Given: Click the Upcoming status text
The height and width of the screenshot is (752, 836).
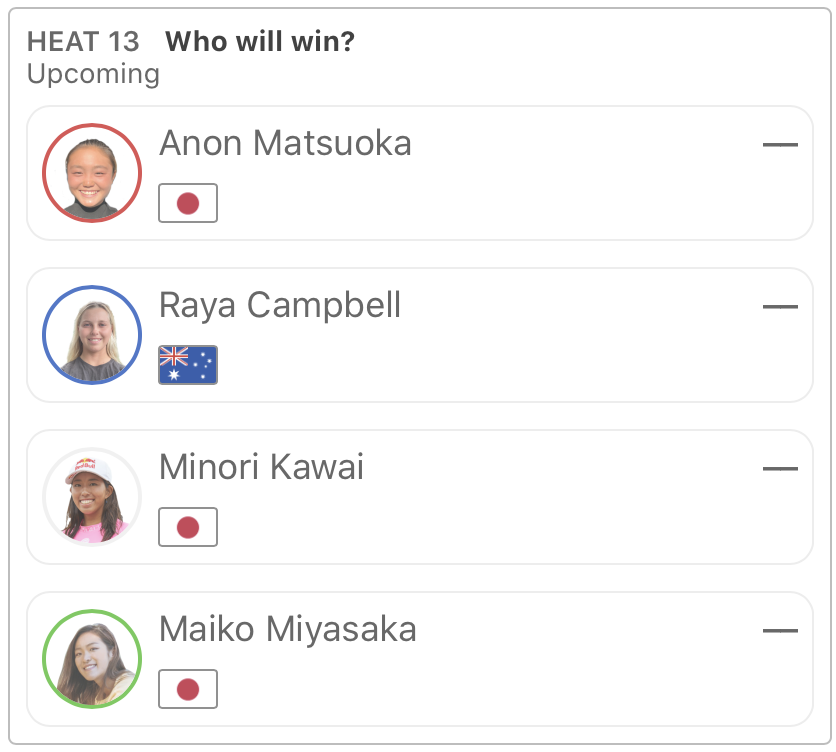Looking at the screenshot, I should click(x=93, y=74).
